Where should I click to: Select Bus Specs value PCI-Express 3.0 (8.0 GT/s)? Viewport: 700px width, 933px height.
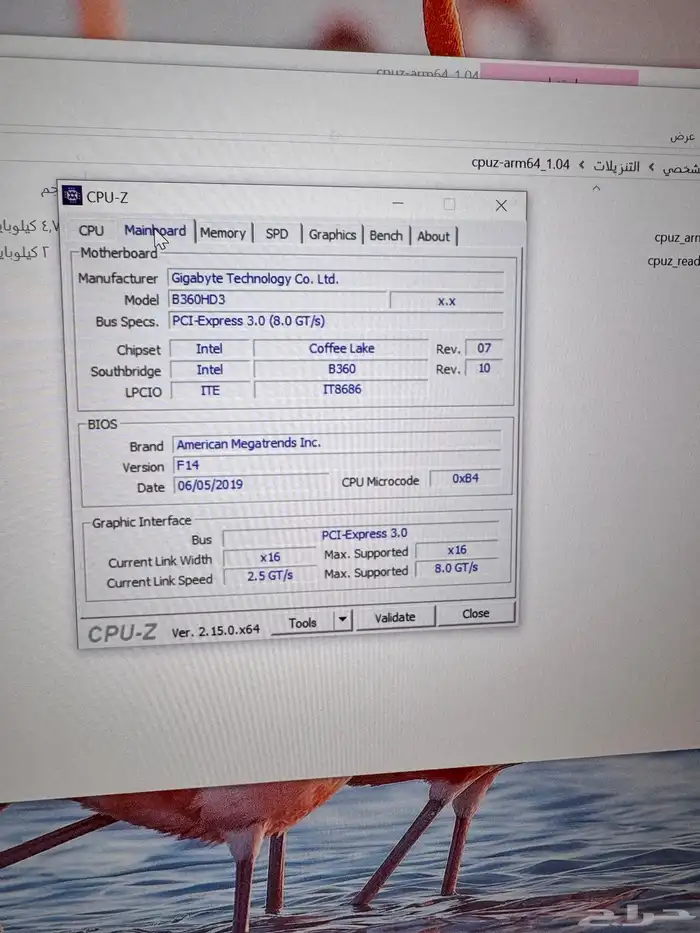point(336,321)
